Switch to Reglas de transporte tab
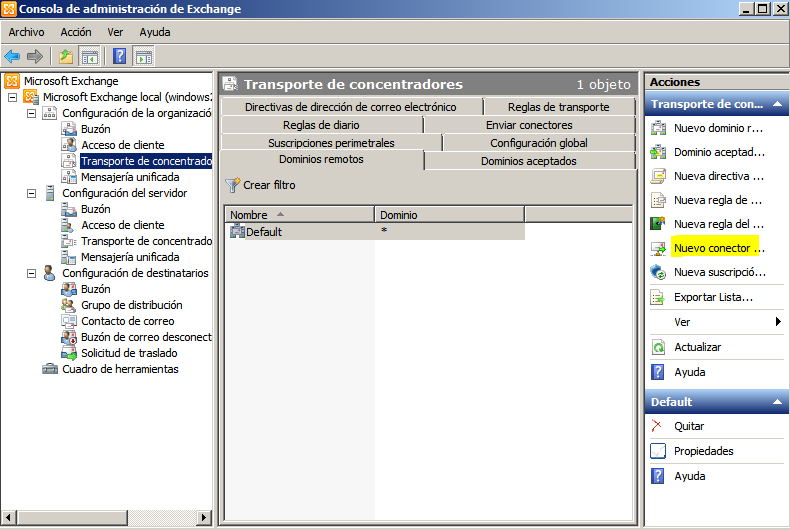Image resolution: width=790 pixels, height=530 pixels. coord(559,107)
